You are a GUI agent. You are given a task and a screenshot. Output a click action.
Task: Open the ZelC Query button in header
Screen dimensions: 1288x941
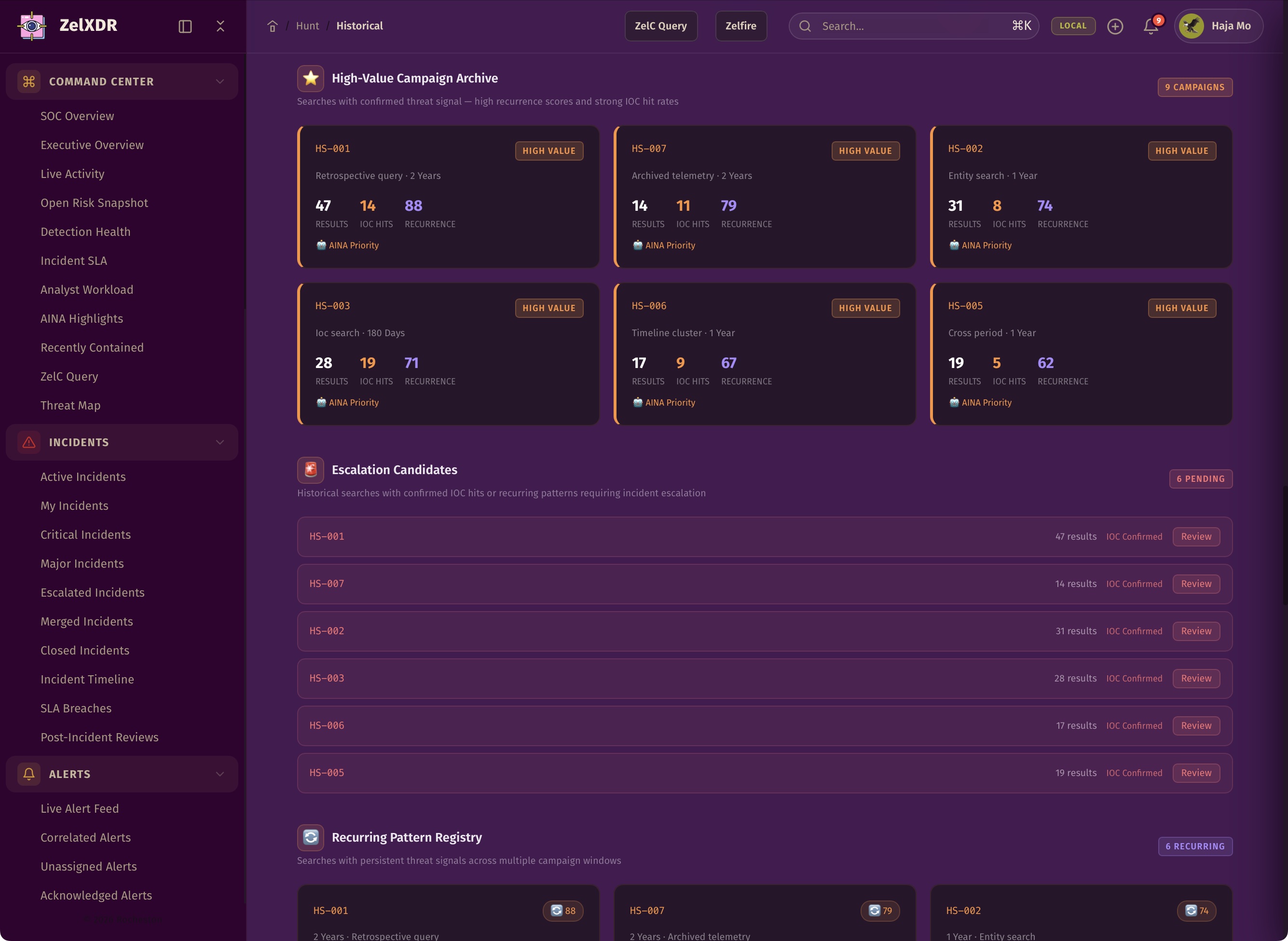pos(660,26)
